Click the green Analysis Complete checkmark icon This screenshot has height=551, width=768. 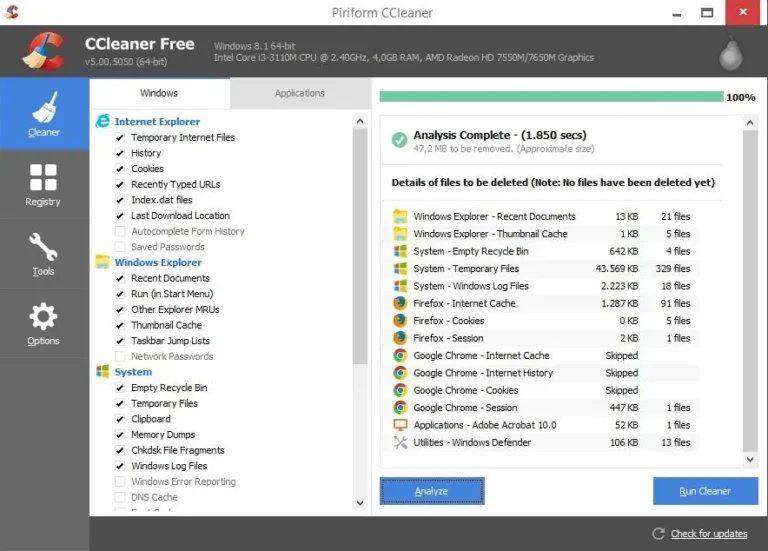[x=399, y=140]
